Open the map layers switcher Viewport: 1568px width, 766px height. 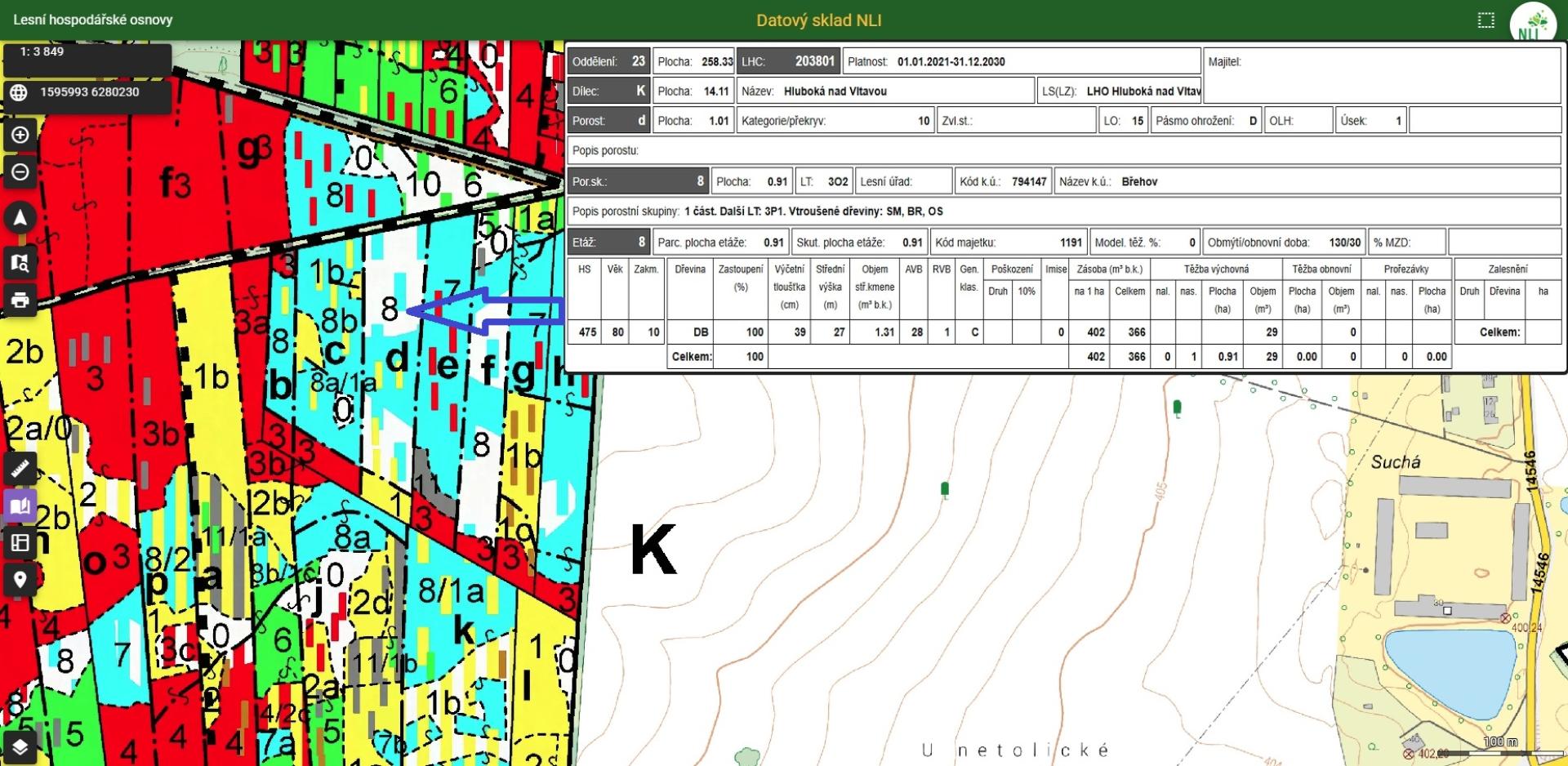tap(20, 746)
